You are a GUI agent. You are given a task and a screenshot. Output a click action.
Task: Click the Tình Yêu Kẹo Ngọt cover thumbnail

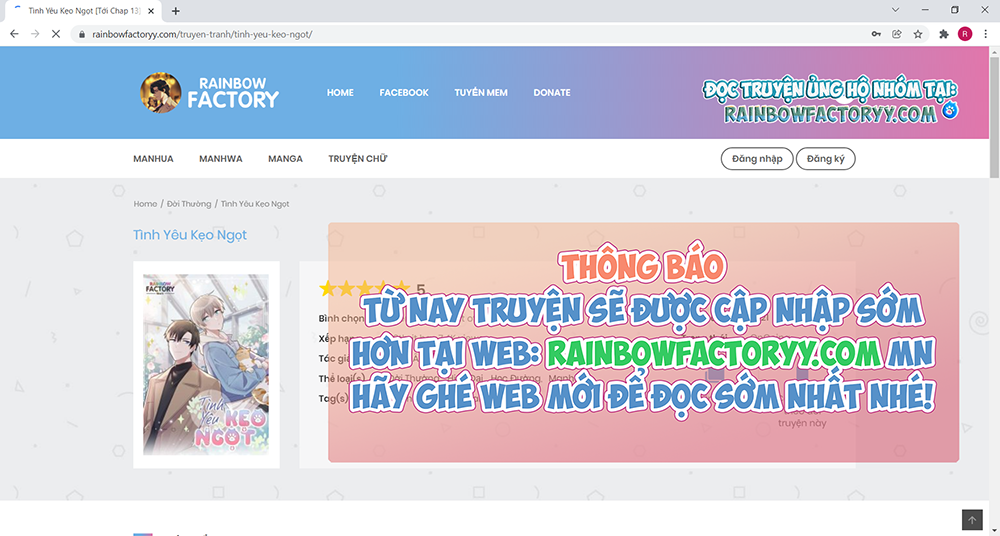tap(206, 365)
